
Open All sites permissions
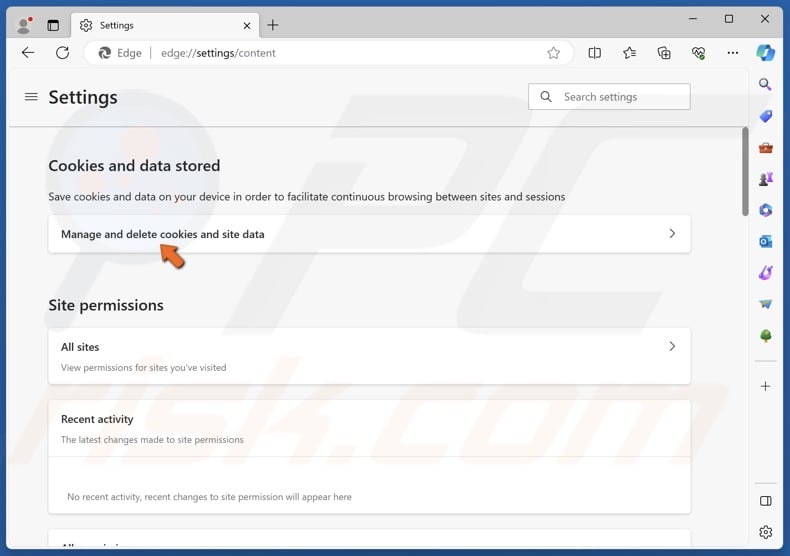(369, 357)
